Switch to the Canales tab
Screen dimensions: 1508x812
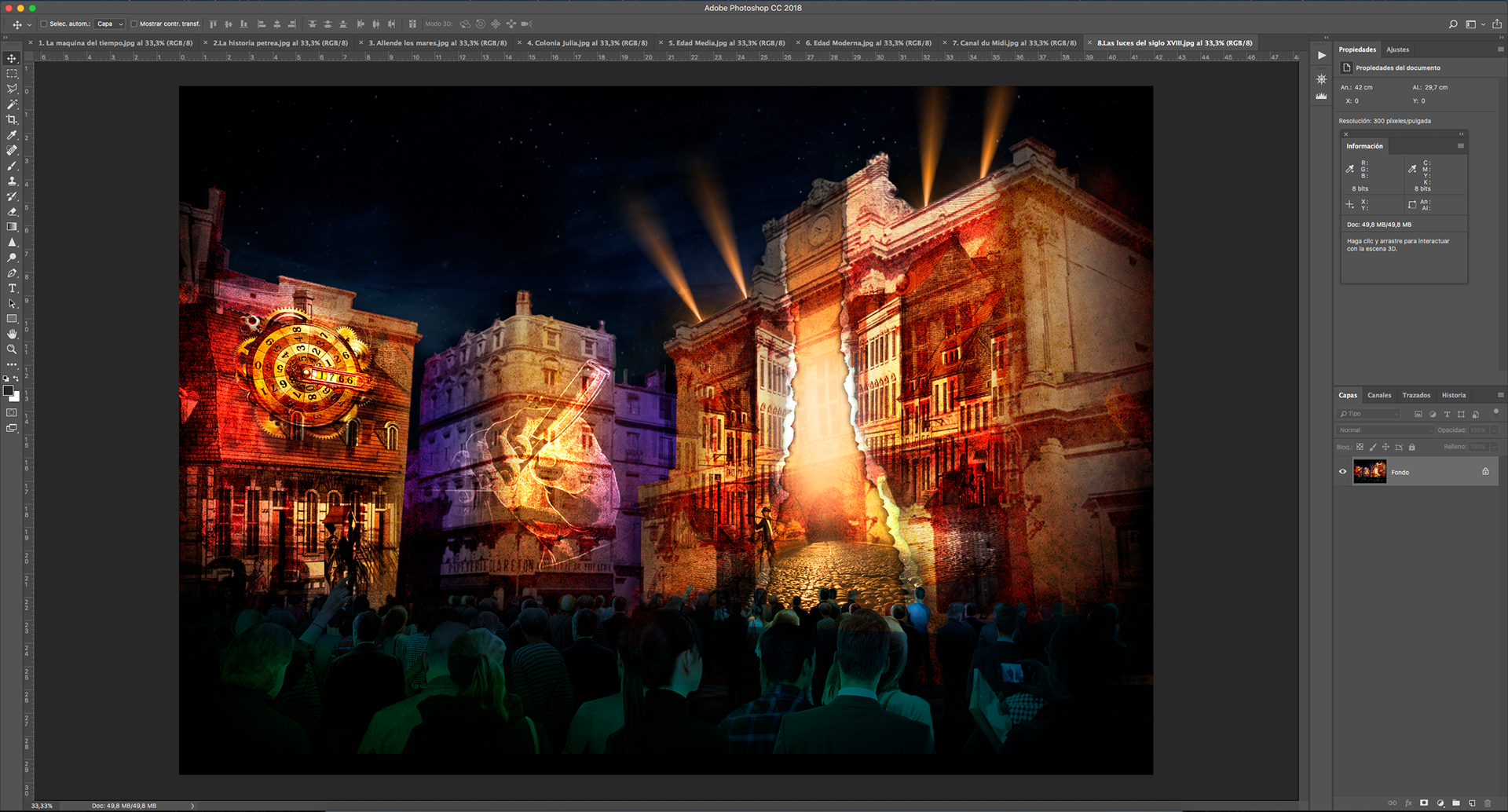pyautogui.click(x=1379, y=395)
